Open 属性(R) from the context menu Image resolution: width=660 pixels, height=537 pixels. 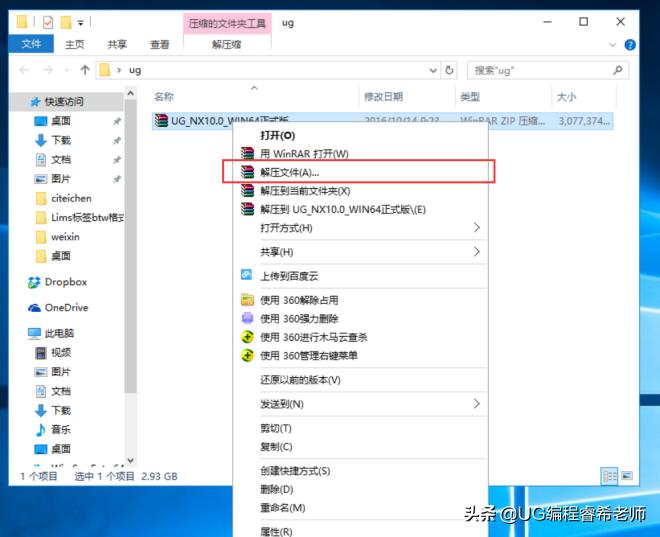click(x=276, y=532)
